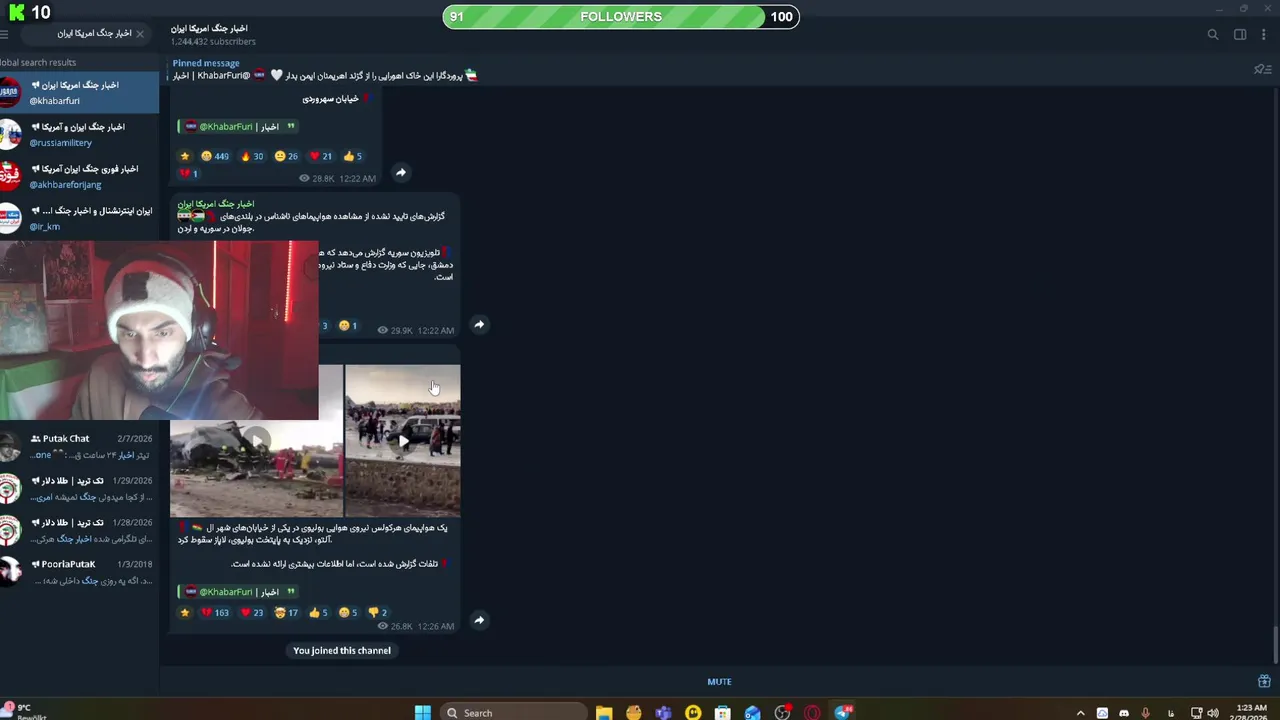This screenshot has height=720, width=1280.
Task: Toggle the broken heart reaction showing 1
Action: pyautogui.click(x=188, y=173)
